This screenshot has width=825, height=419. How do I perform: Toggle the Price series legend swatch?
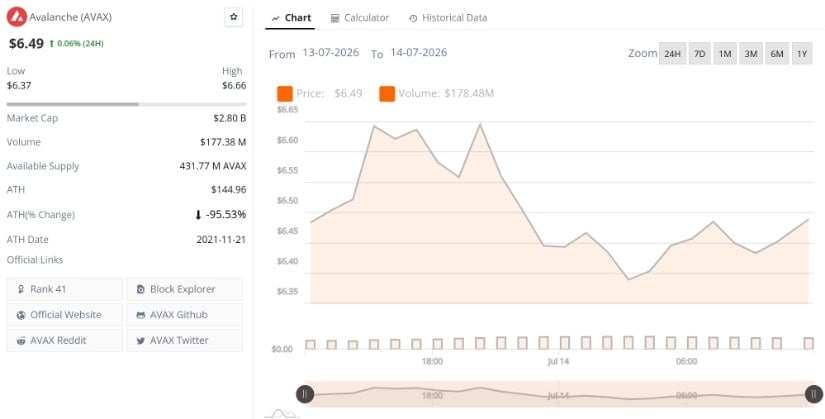(285, 94)
